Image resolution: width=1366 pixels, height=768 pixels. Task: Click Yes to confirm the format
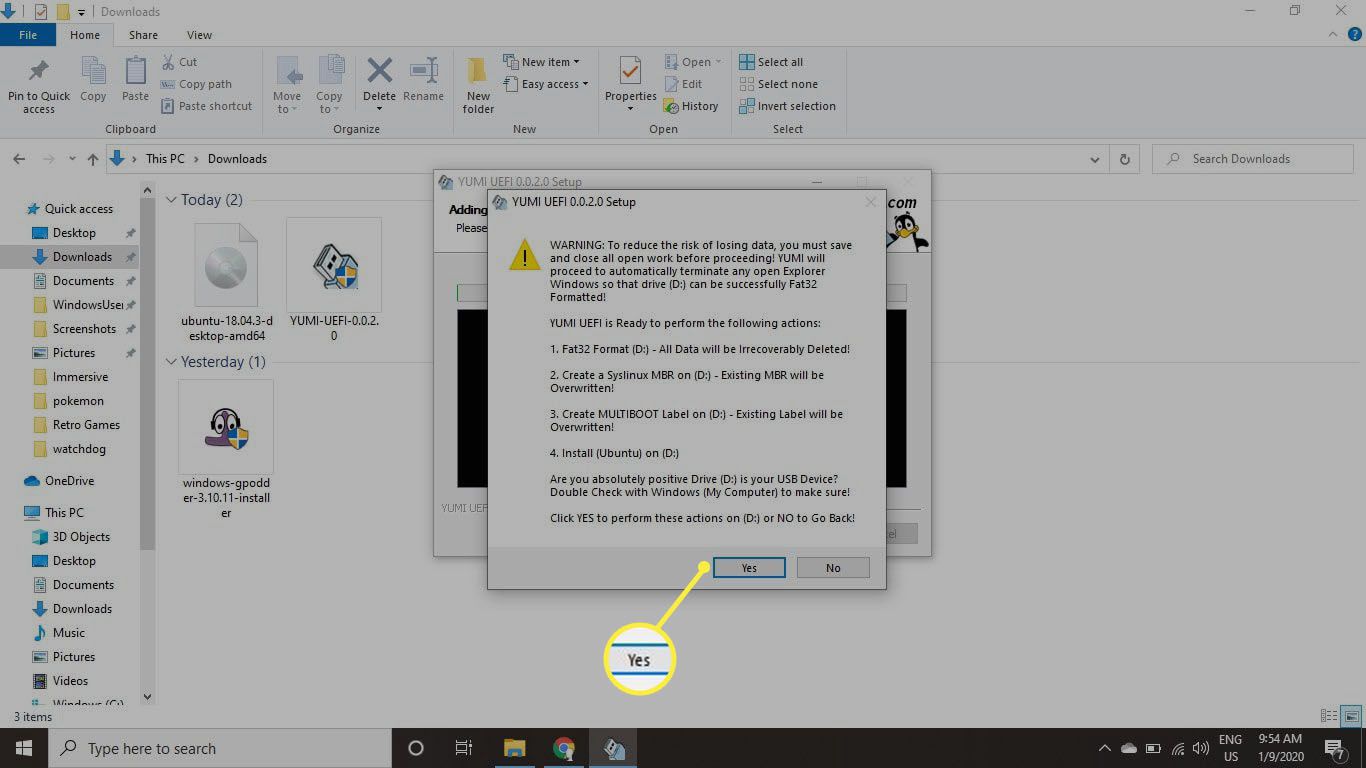pos(748,568)
